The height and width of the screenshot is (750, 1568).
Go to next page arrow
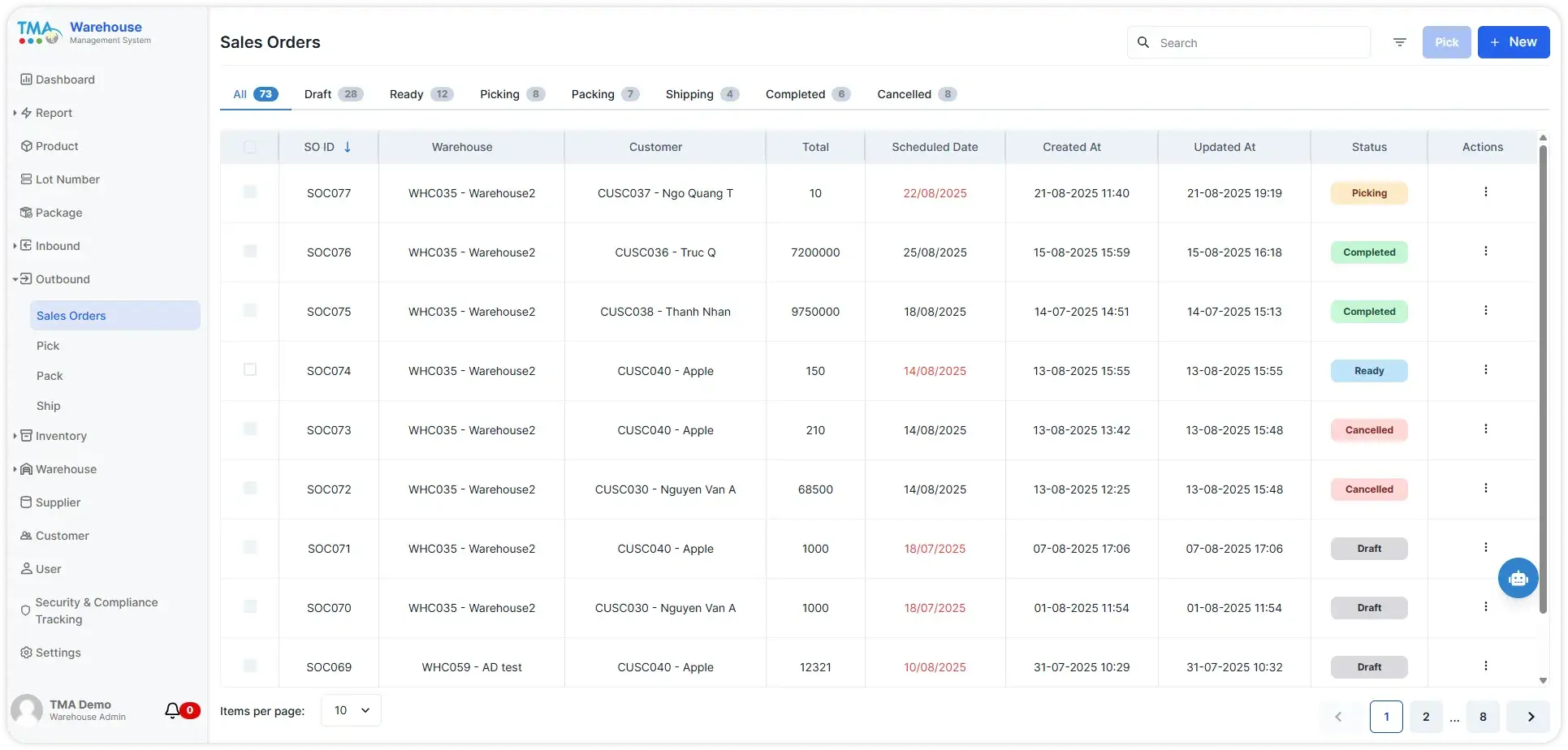click(x=1530, y=717)
